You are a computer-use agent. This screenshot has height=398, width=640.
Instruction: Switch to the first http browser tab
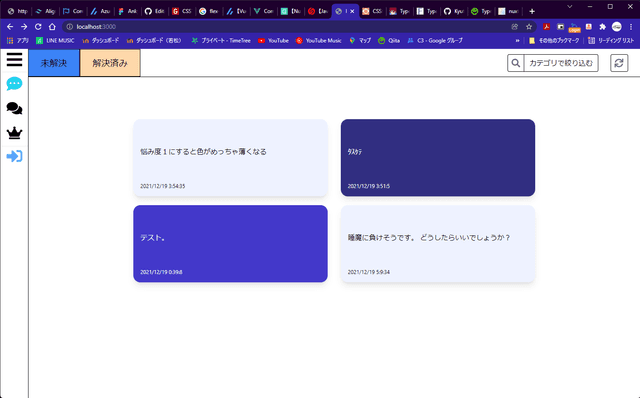18,11
